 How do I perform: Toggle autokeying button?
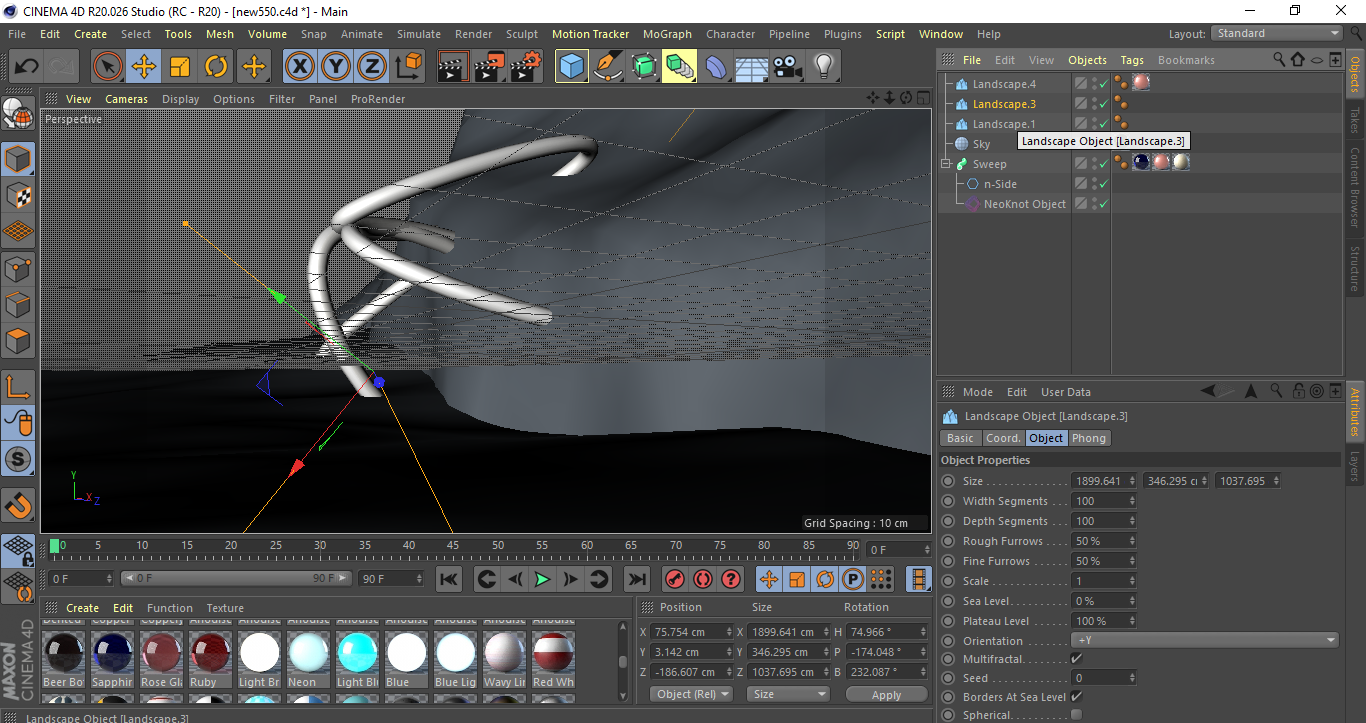click(x=703, y=579)
